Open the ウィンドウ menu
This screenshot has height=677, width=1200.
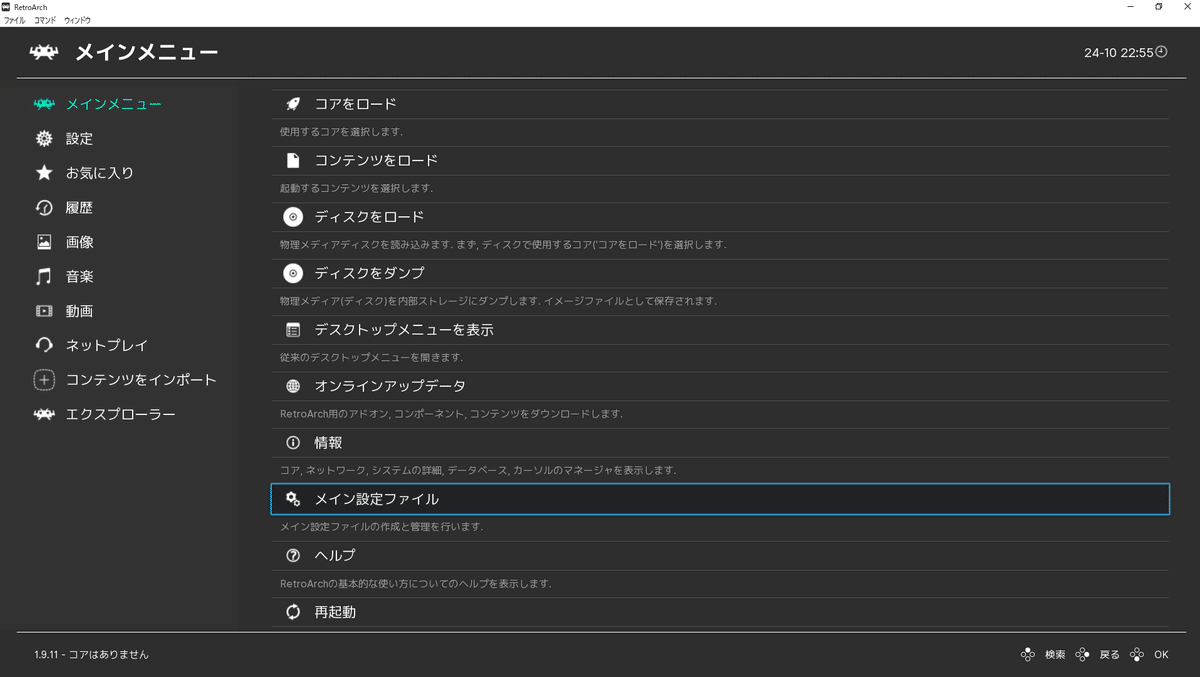[x=77, y=20]
